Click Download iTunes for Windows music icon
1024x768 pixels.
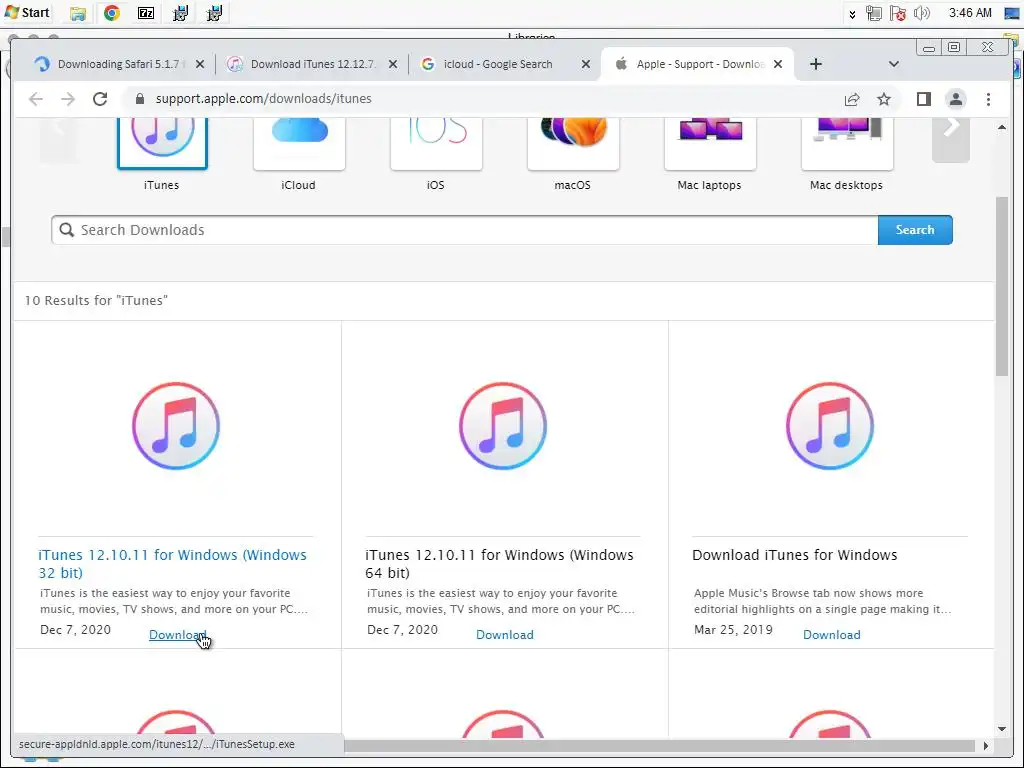click(830, 426)
